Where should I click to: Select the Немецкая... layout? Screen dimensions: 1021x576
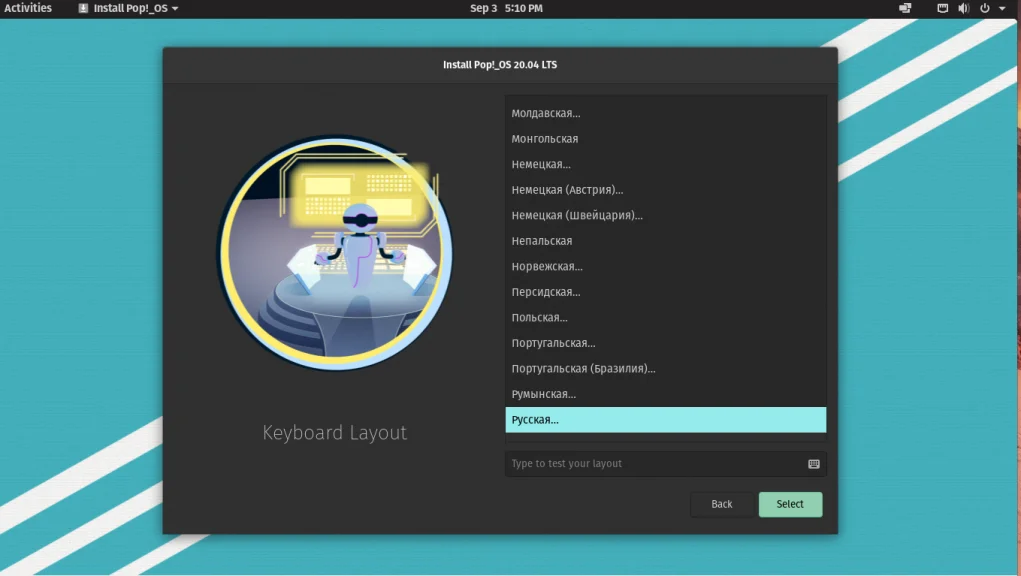665,164
